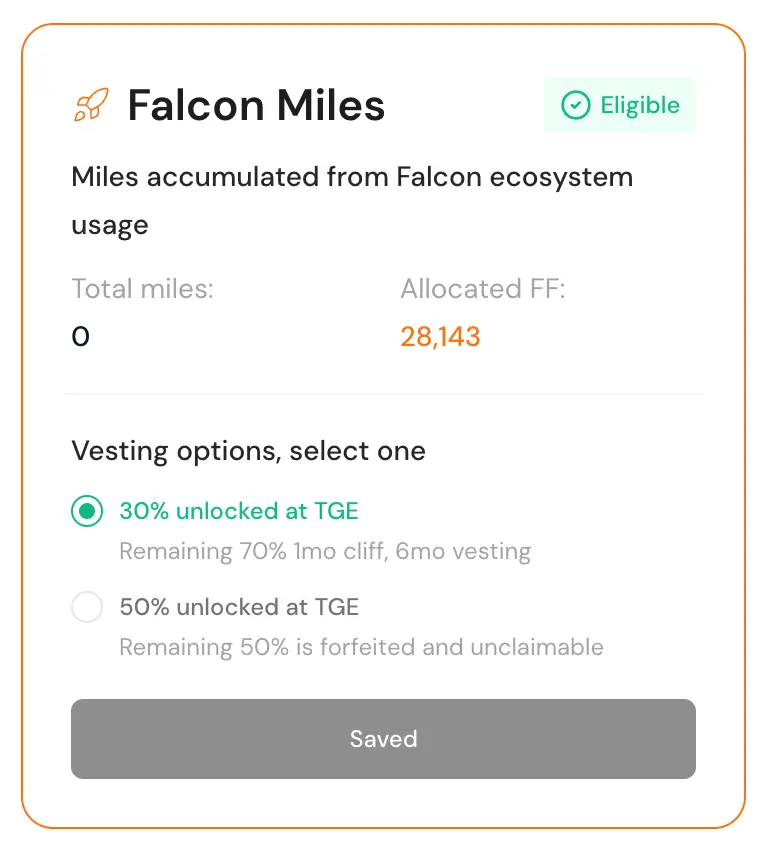This screenshot has width=770, height=850.
Task: Click the divider line below the miles totals
Action: 384,394
